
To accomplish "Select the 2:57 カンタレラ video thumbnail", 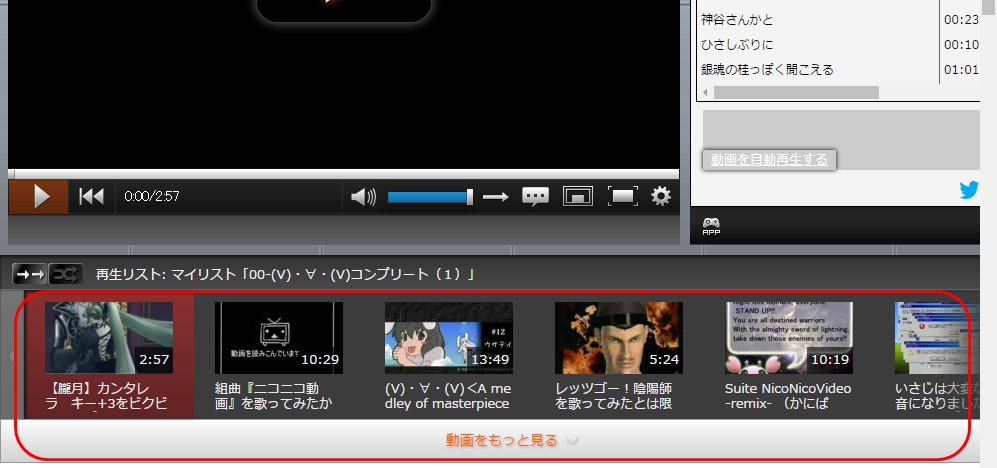I will pos(109,338).
